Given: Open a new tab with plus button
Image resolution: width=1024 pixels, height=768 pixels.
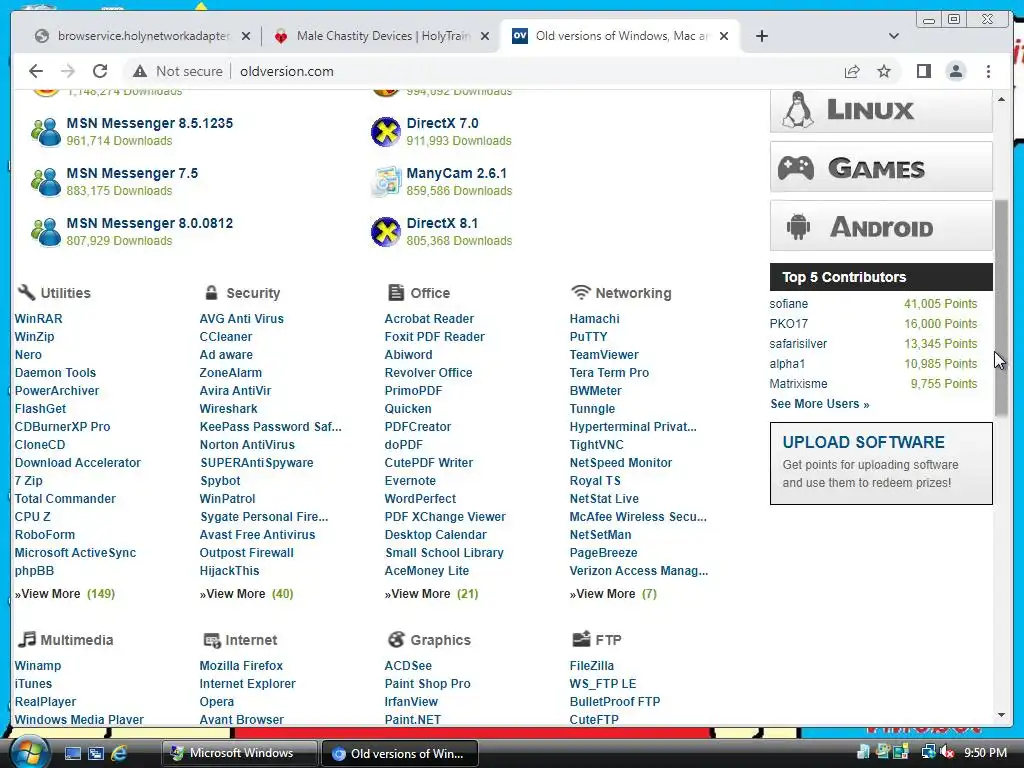Looking at the screenshot, I should click(x=761, y=36).
